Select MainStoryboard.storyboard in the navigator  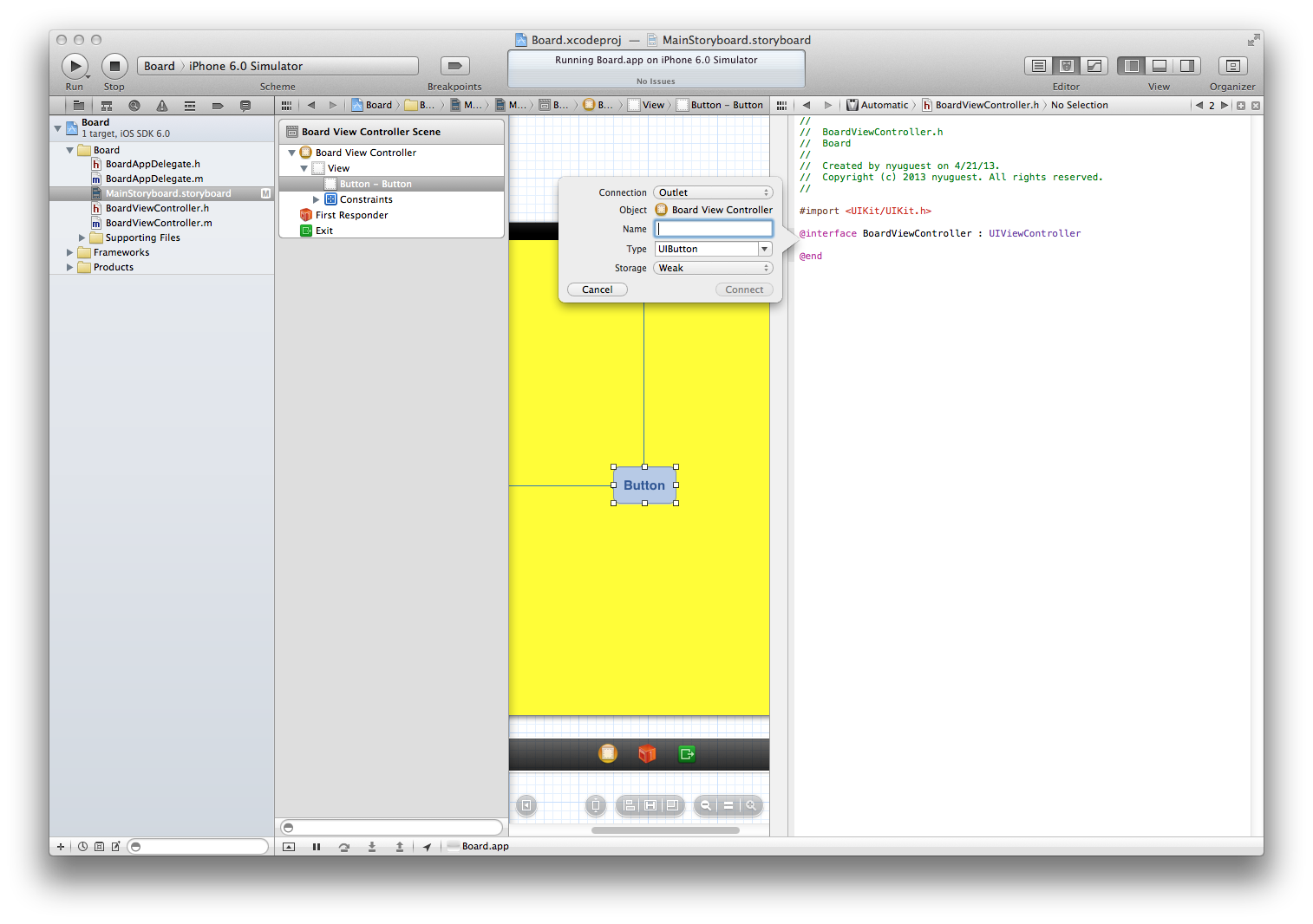tap(161, 193)
